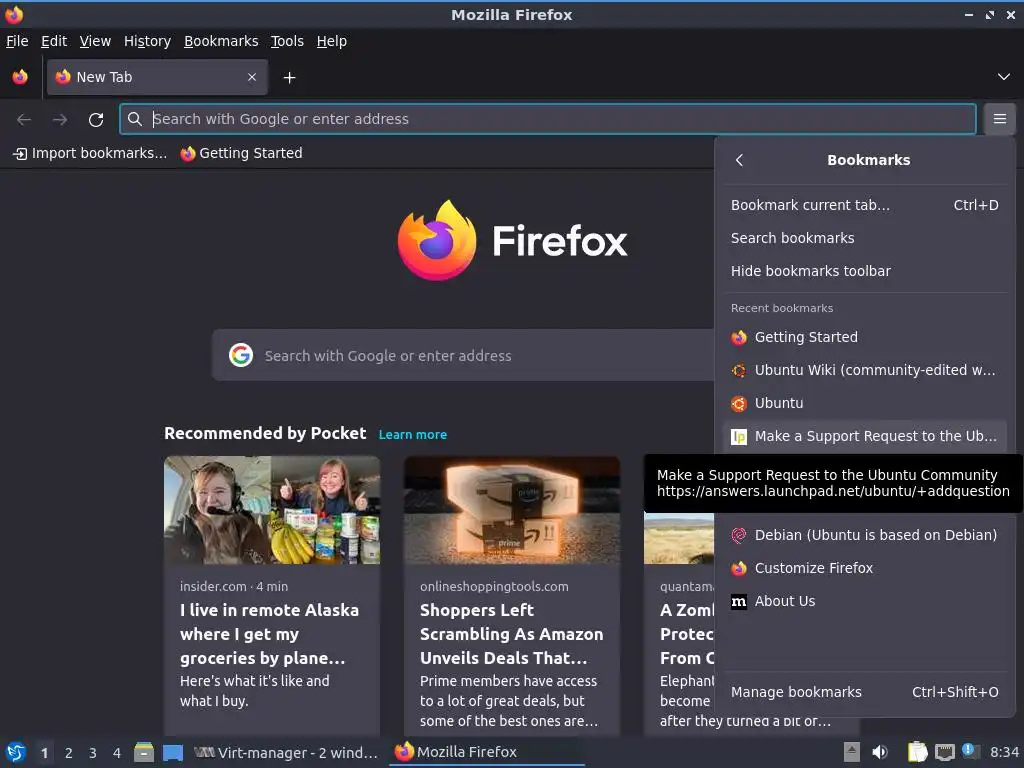
Task: Select Hide bookmarks toolbar
Action: coord(865,271)
